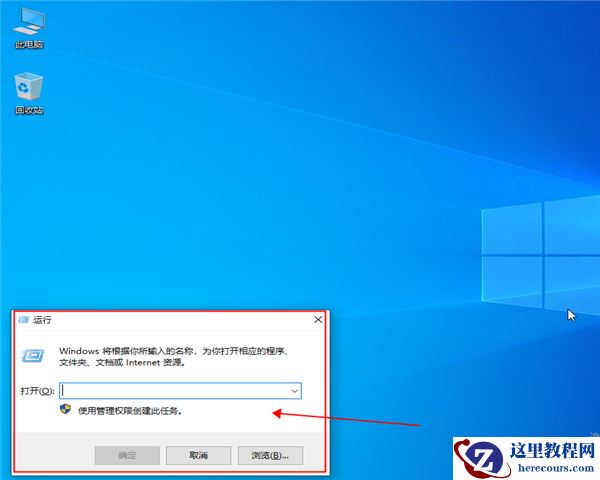
Task: Click the Run dialog title bar icon
Action: (24, 320)
